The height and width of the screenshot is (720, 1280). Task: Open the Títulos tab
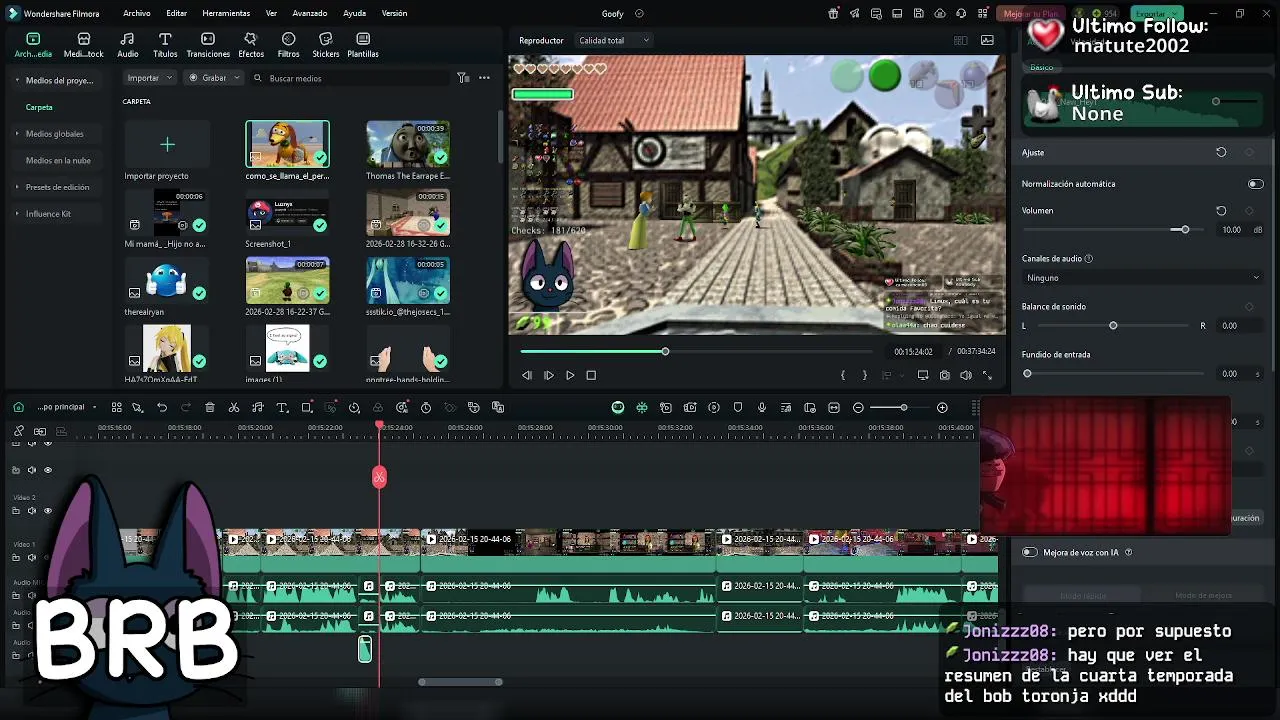[165, 45]
